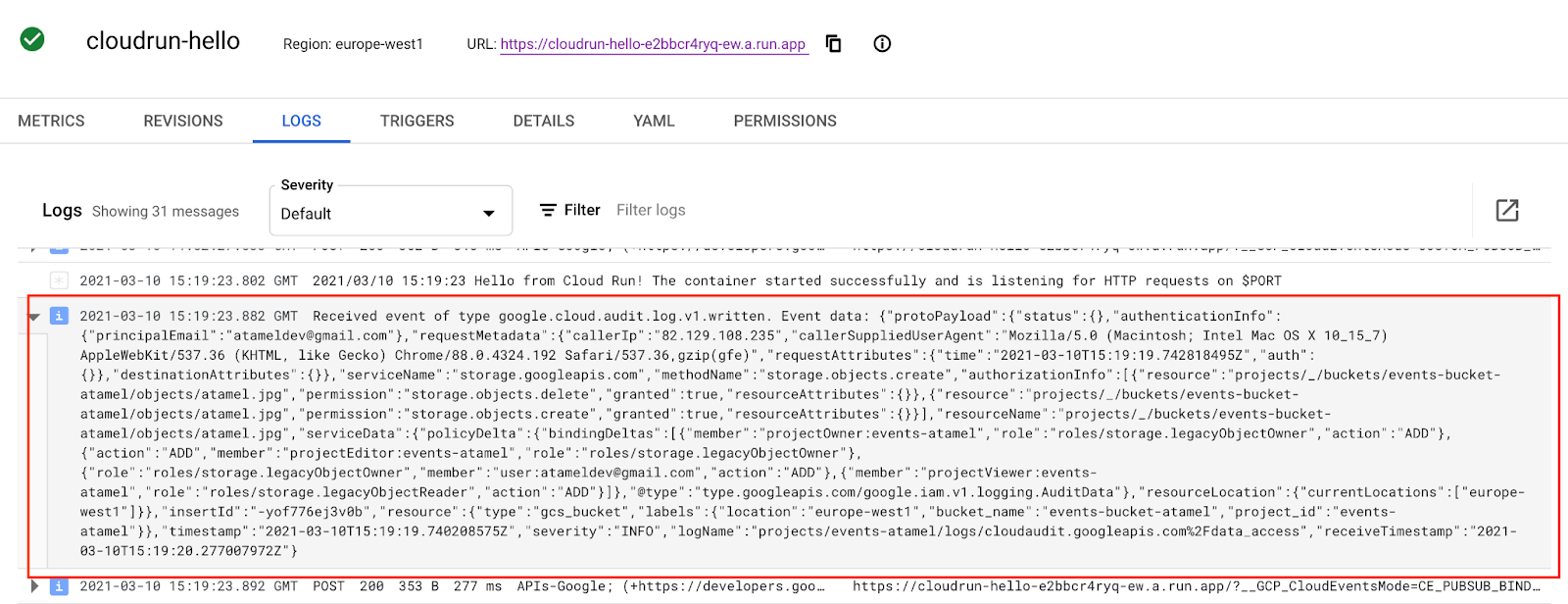View the YAML tab
1568x604 pixels.
[654, 121]
